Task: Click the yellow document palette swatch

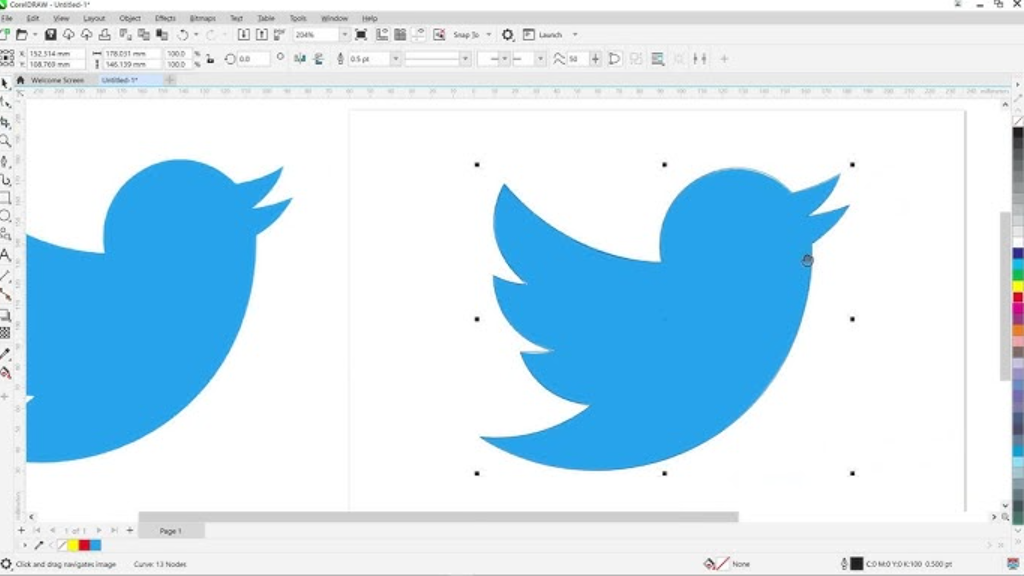Action: click(73, 545)
